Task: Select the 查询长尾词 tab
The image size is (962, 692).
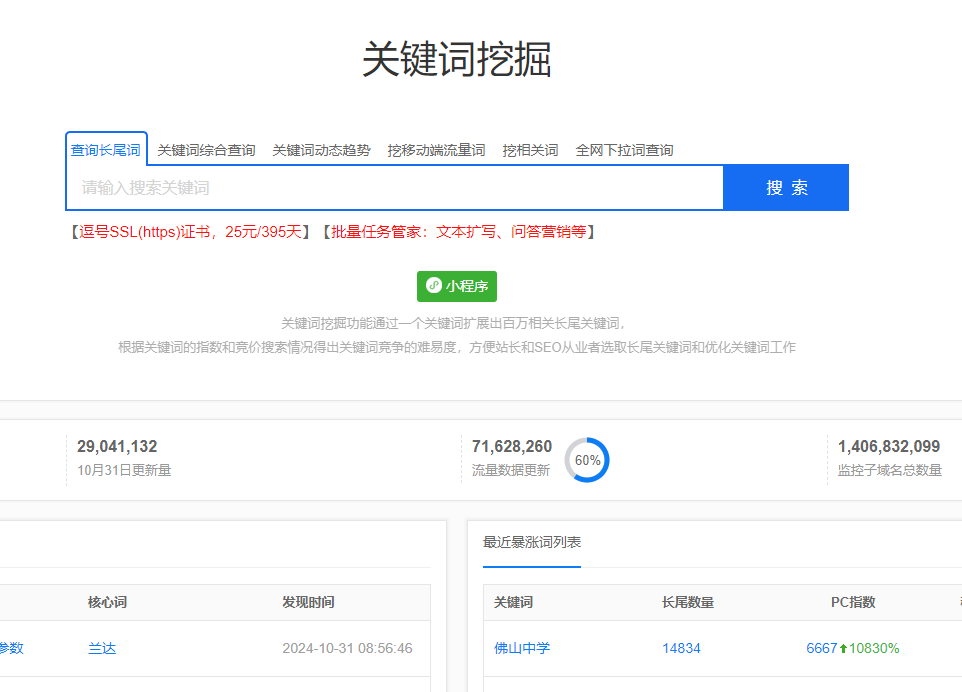Action: click(x=106, y=150)
